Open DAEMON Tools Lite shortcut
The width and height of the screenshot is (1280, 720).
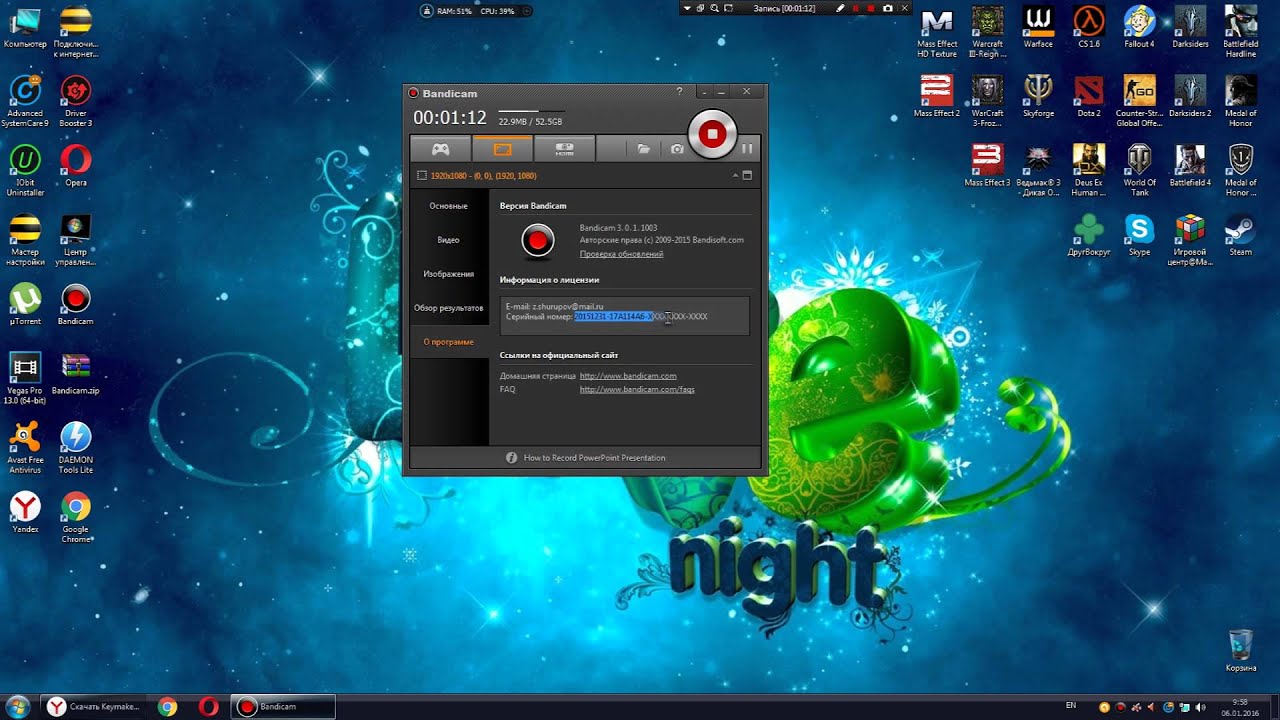click(x=76, y=448)
